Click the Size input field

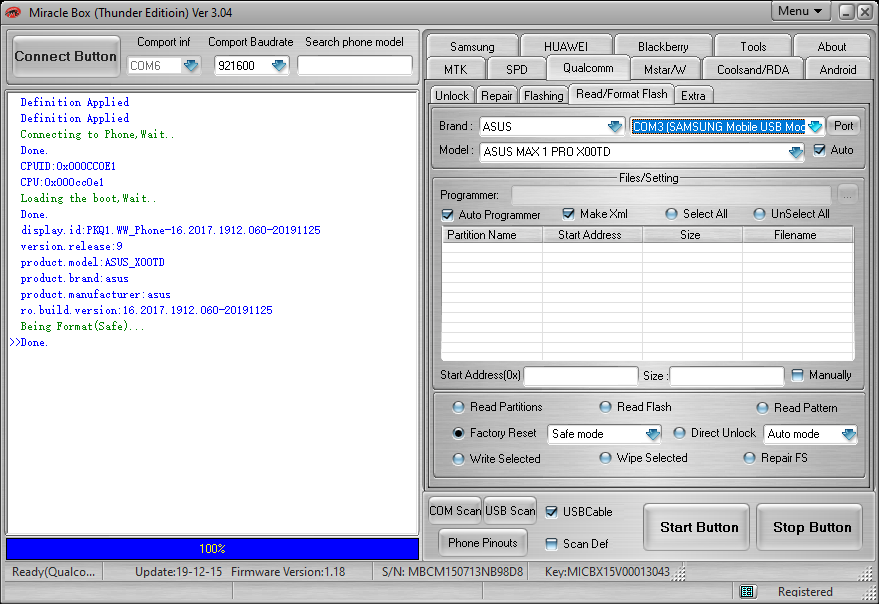click(x=727, y=376)
